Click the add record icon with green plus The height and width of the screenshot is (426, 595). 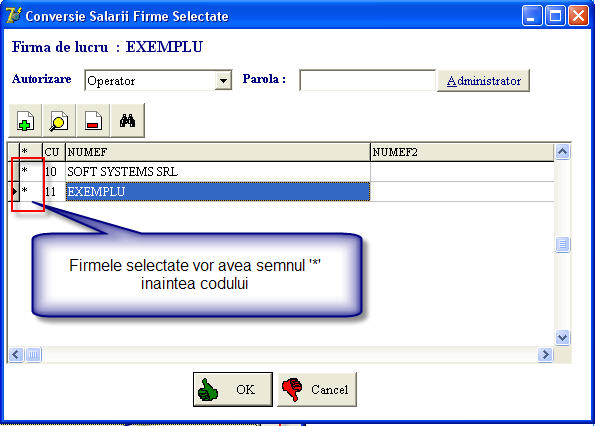(x=25, y=121)
